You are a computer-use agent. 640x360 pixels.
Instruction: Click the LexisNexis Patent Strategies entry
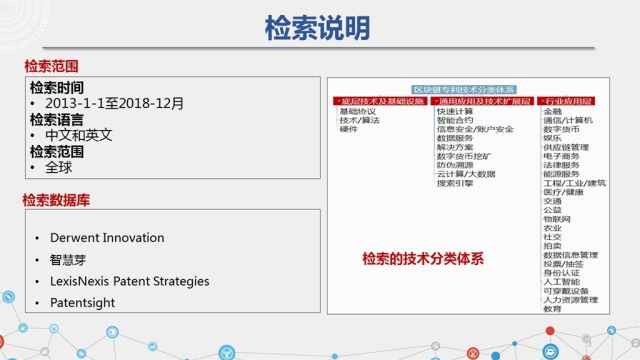tap(129, 281)
